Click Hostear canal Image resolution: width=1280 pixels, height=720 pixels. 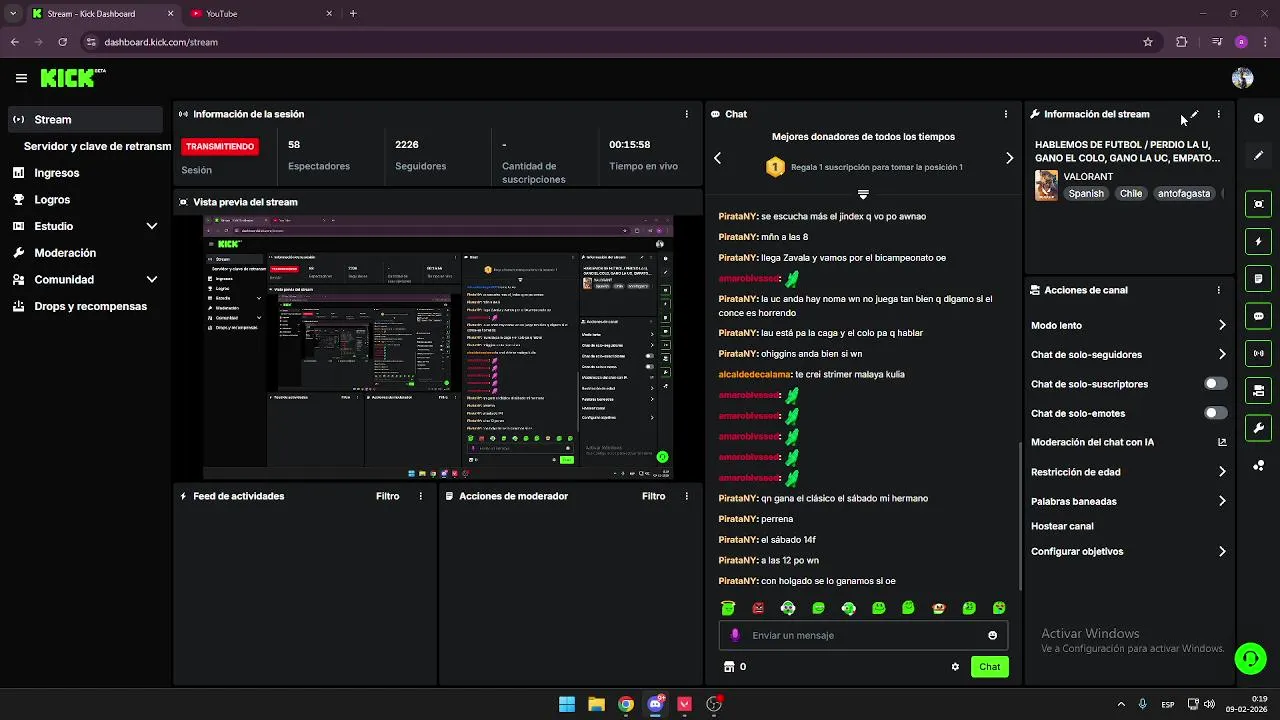[x=1062, y=526]
